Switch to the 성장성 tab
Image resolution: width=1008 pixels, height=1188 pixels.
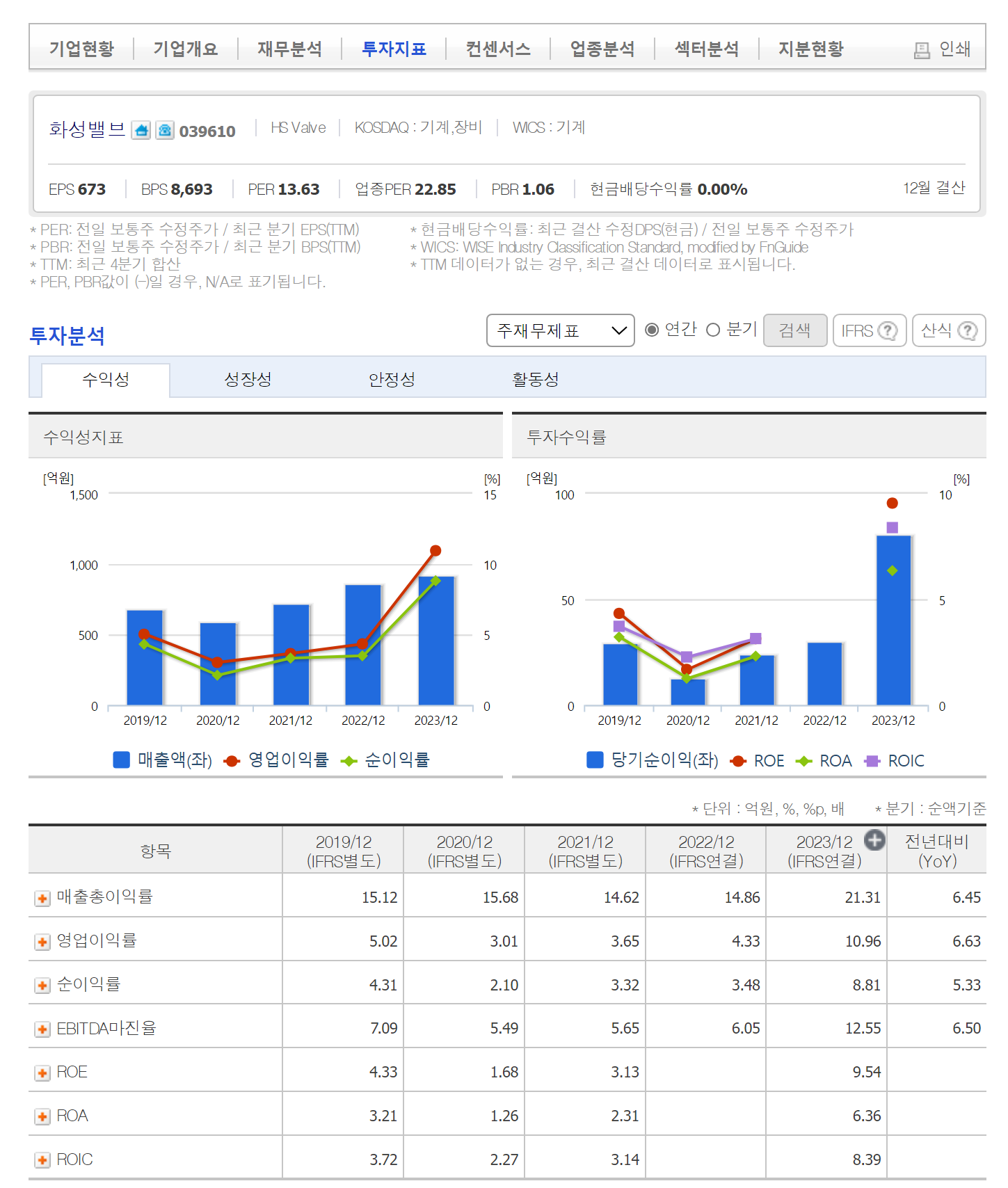click(248, 380)
